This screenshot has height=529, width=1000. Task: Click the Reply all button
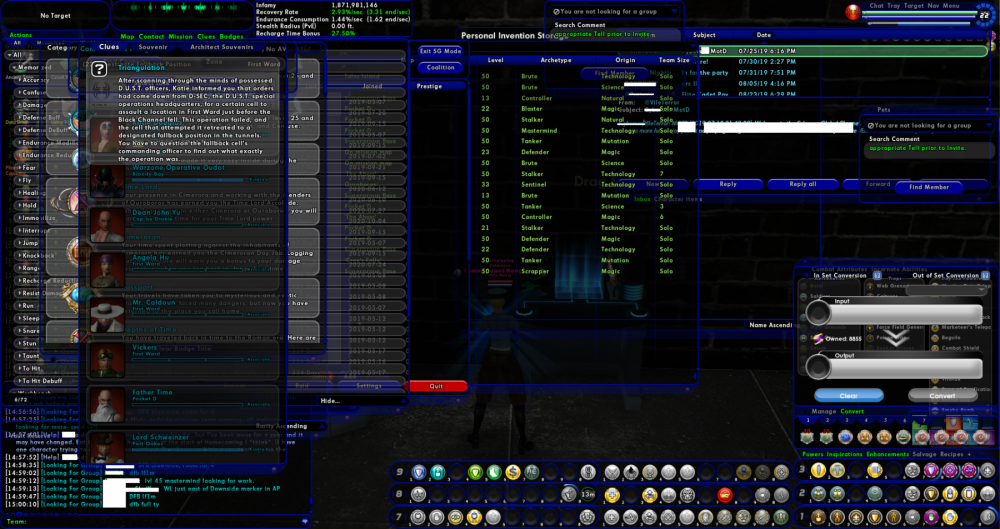click(x=802, y=184)
